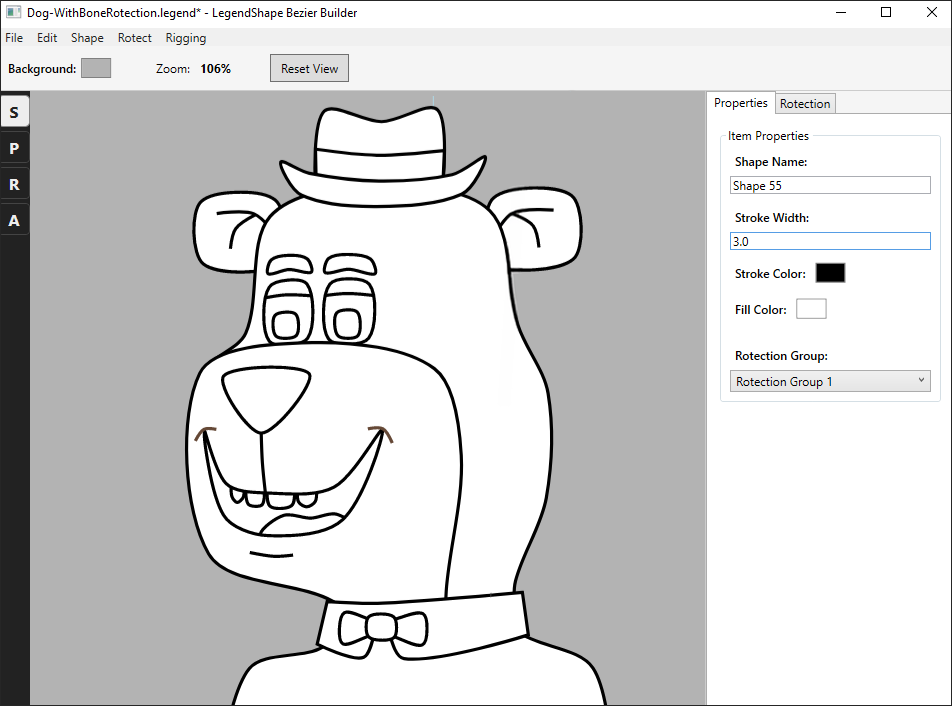Viewport: 952px width, 706px height.
Task: Open the Edit menu
Action: point(47,38)
